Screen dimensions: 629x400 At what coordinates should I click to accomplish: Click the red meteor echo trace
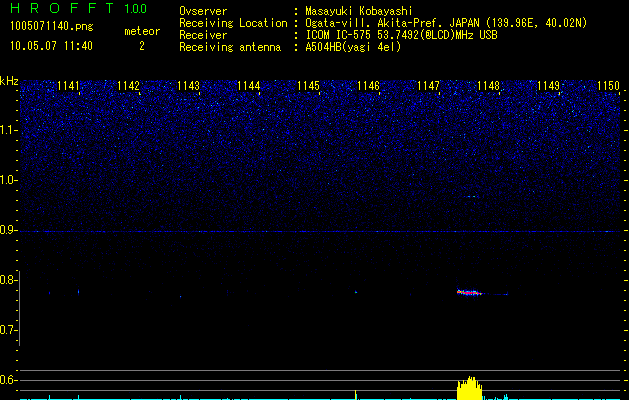pyautogui.click(x=468, y=292)
